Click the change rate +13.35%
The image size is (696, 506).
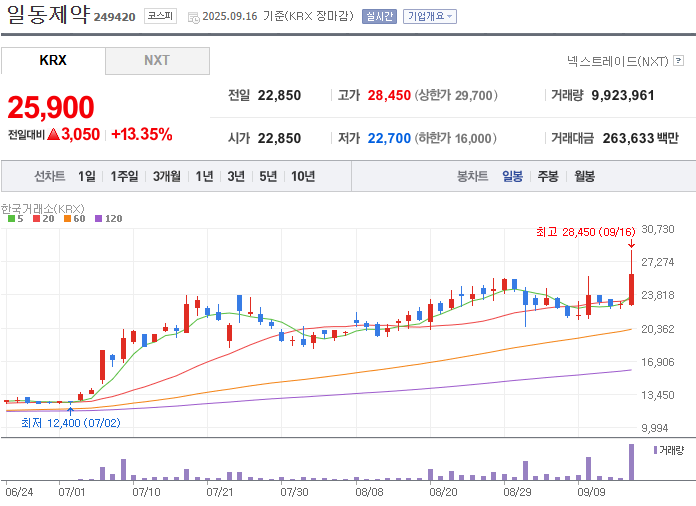[142, 134]
